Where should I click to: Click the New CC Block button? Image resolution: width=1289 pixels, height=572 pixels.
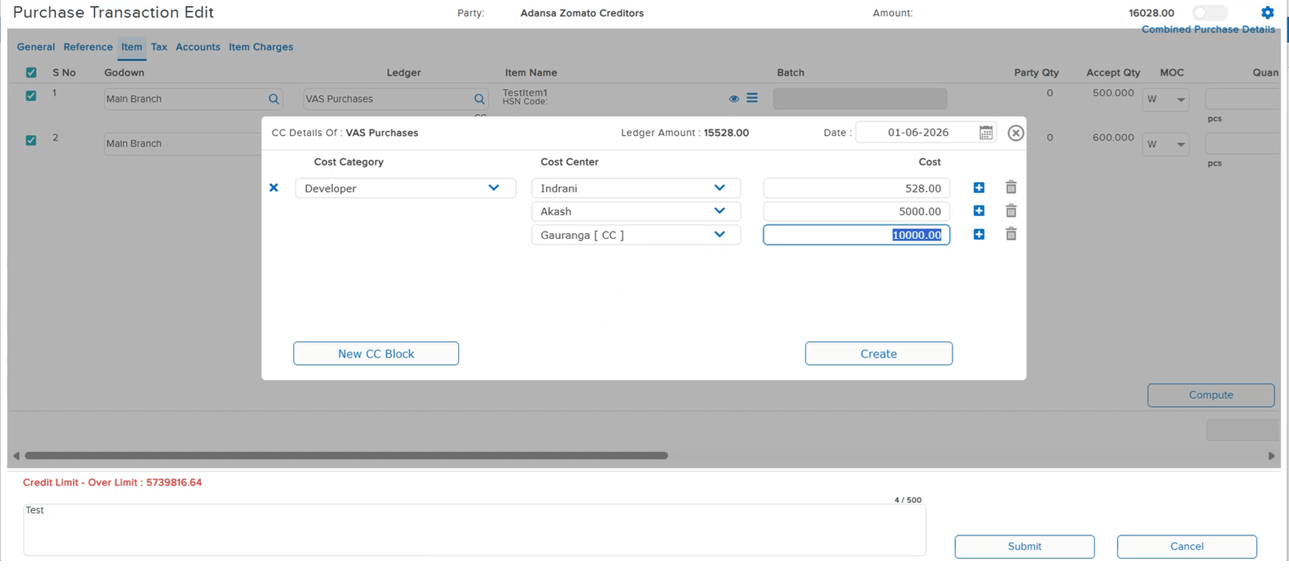tap(376, 353)
